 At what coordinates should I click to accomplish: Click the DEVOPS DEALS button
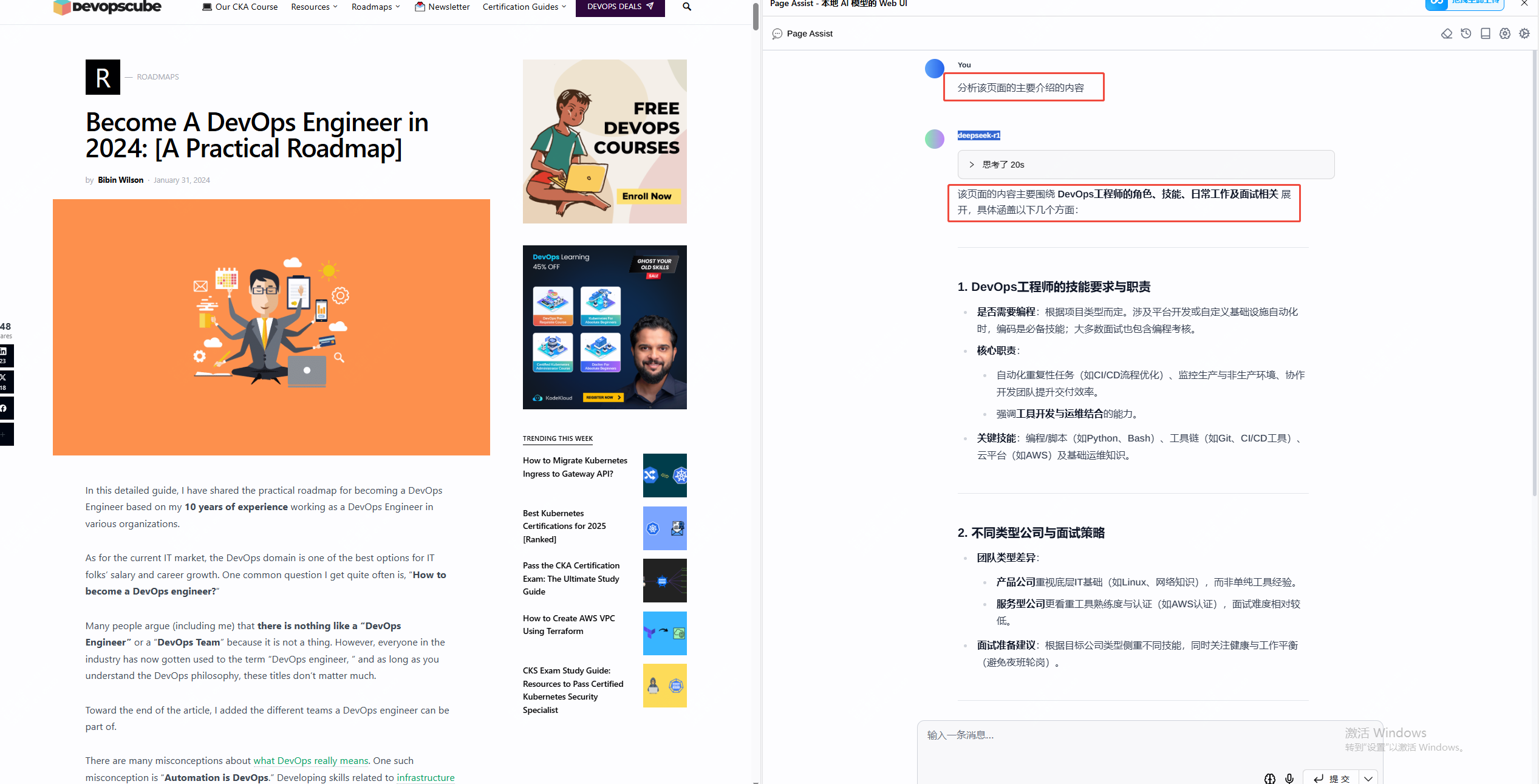[619, 7]
